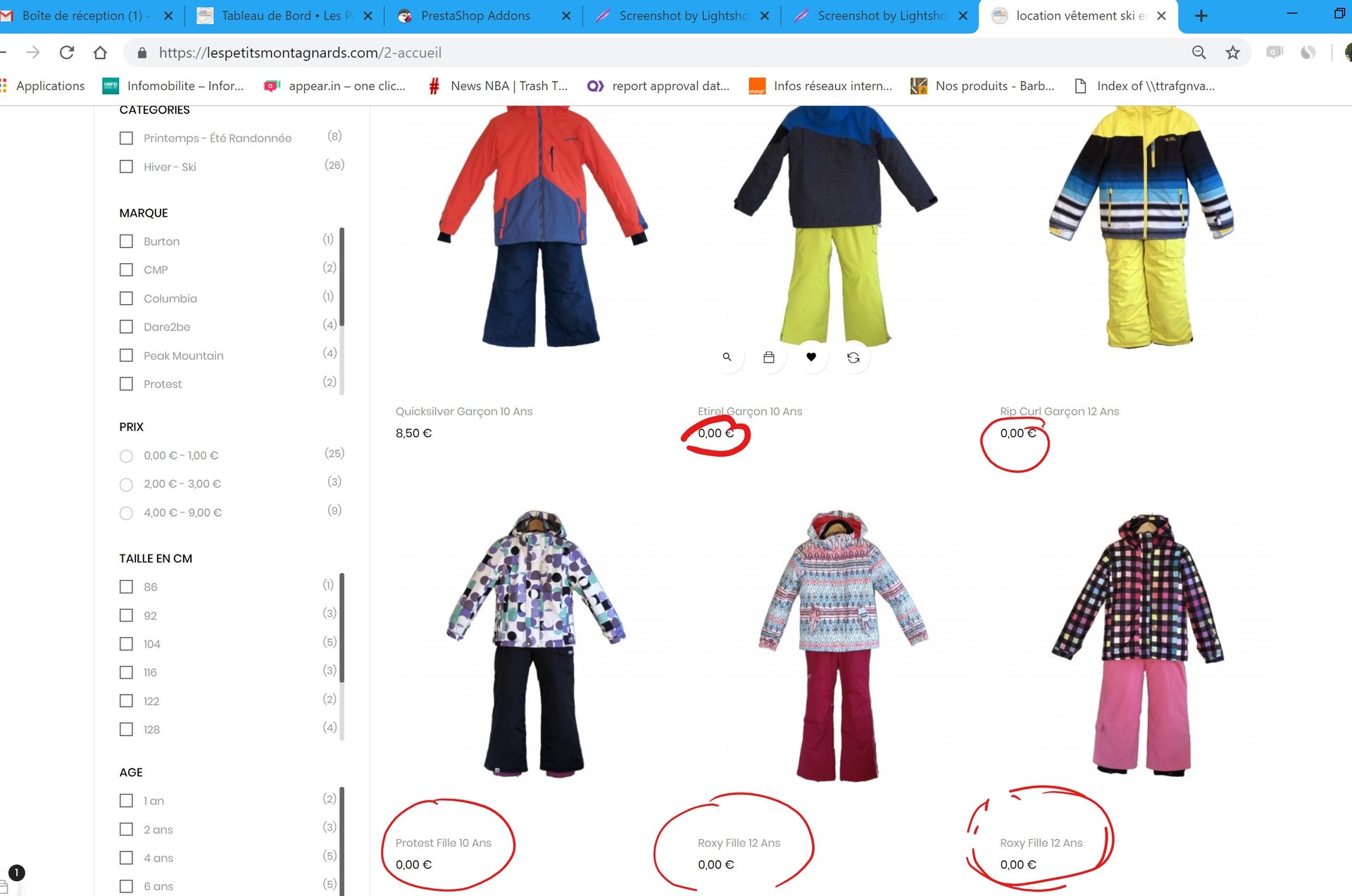Image resolution: width=1352 pixels, height=896 pixels.
Task: Check the Hiver - Ski category
Action: [x=126, y=167]
